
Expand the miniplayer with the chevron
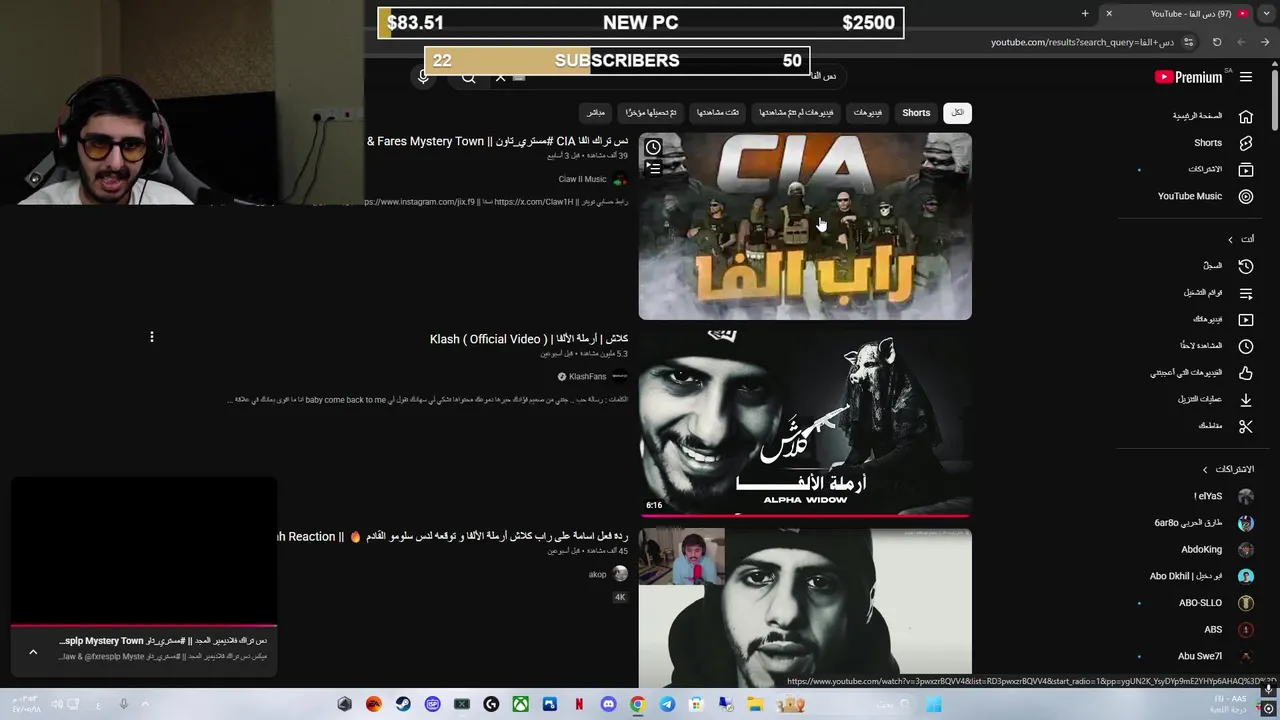click(x=33, y=652)
